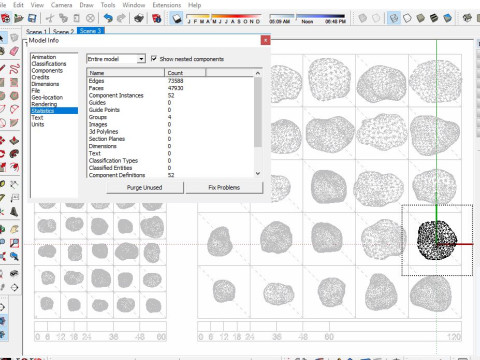Select the Section Plane tool

click(x=14, y=287)
